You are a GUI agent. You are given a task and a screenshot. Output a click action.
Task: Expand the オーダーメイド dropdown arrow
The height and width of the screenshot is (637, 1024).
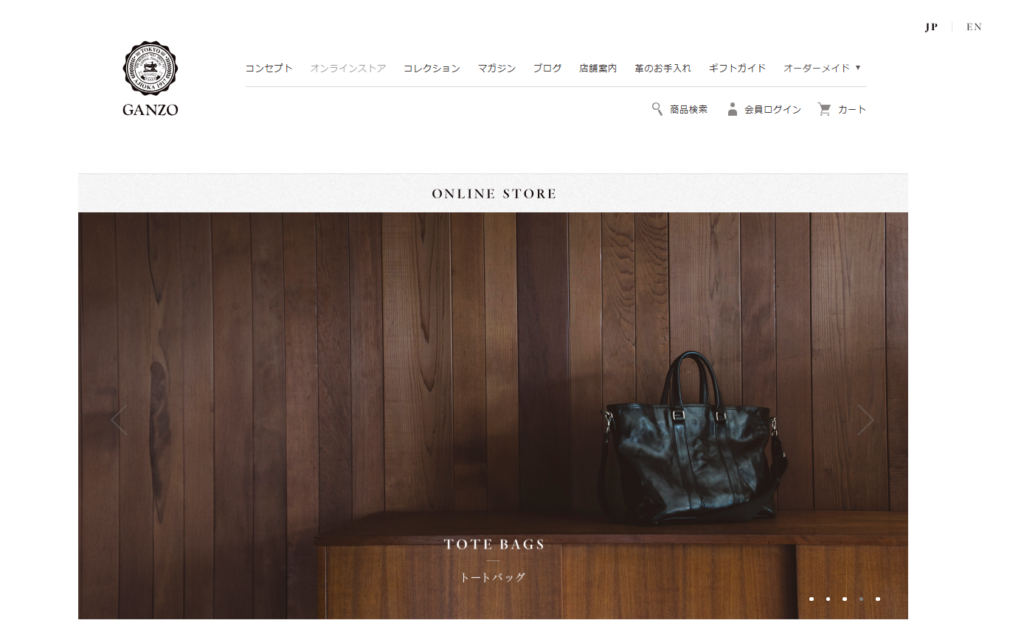click(858, 67)
